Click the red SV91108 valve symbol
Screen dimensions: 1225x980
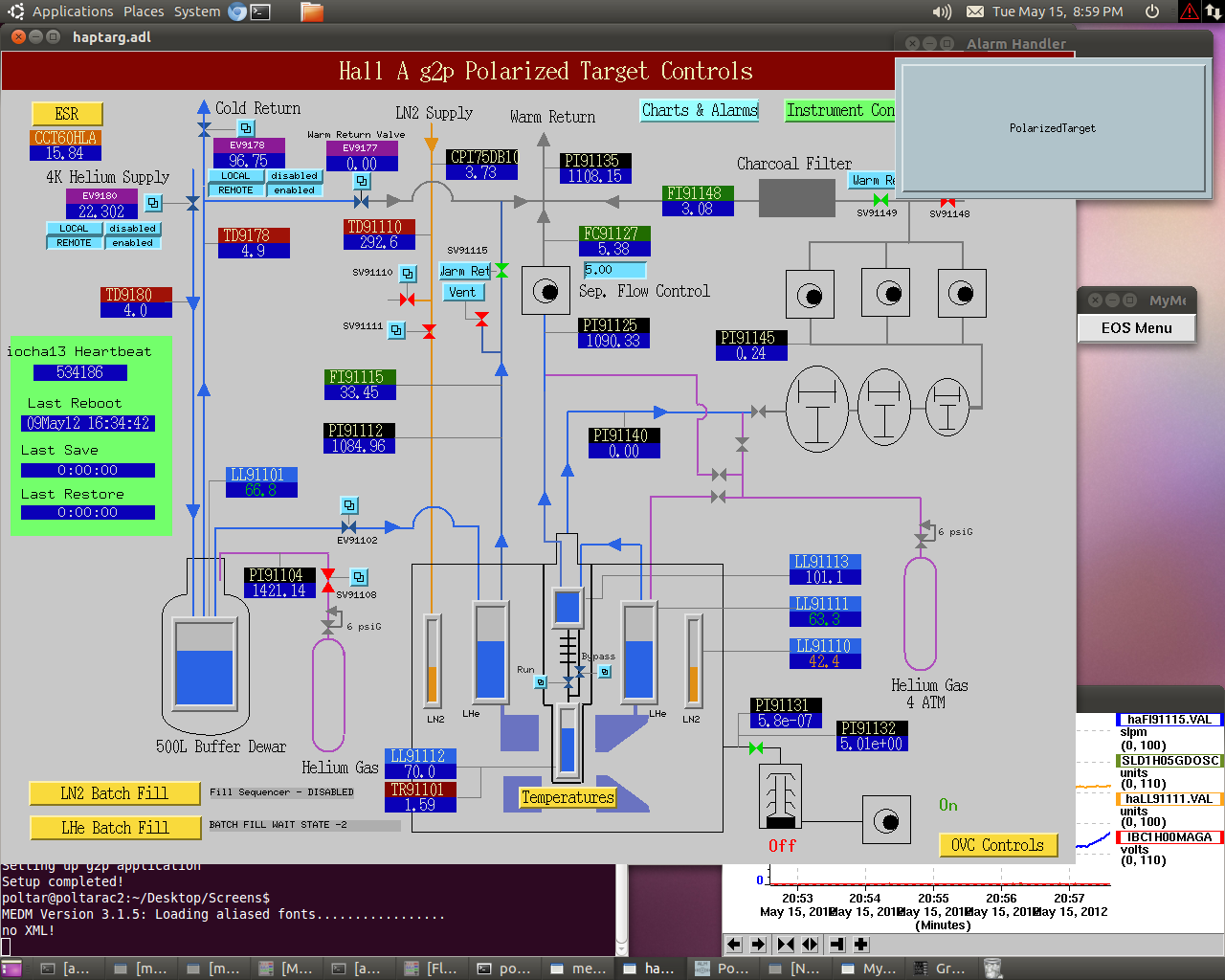(328, 578)
